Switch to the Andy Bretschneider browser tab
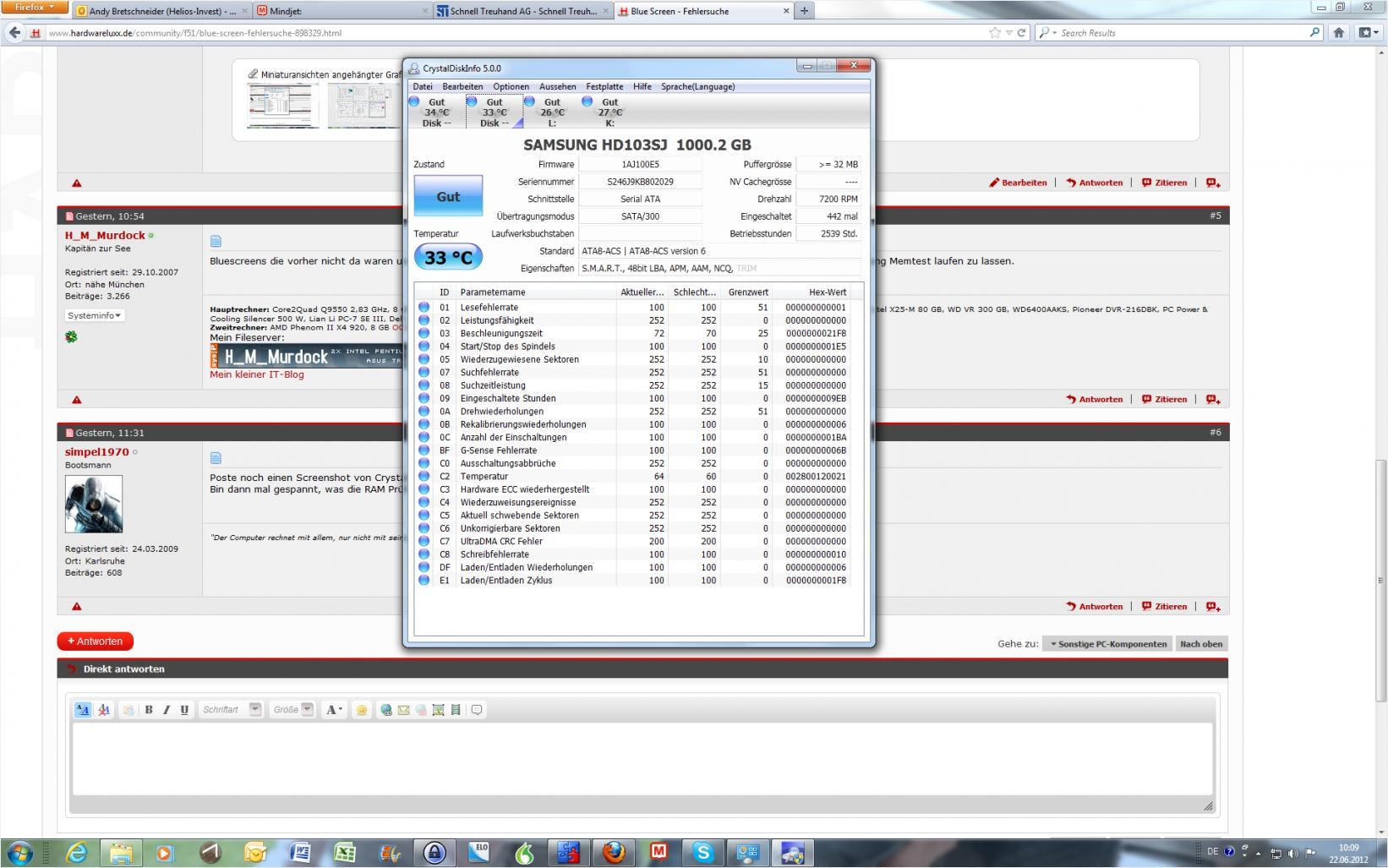Viewport: 1388px width, 868px height. (162, 11)
